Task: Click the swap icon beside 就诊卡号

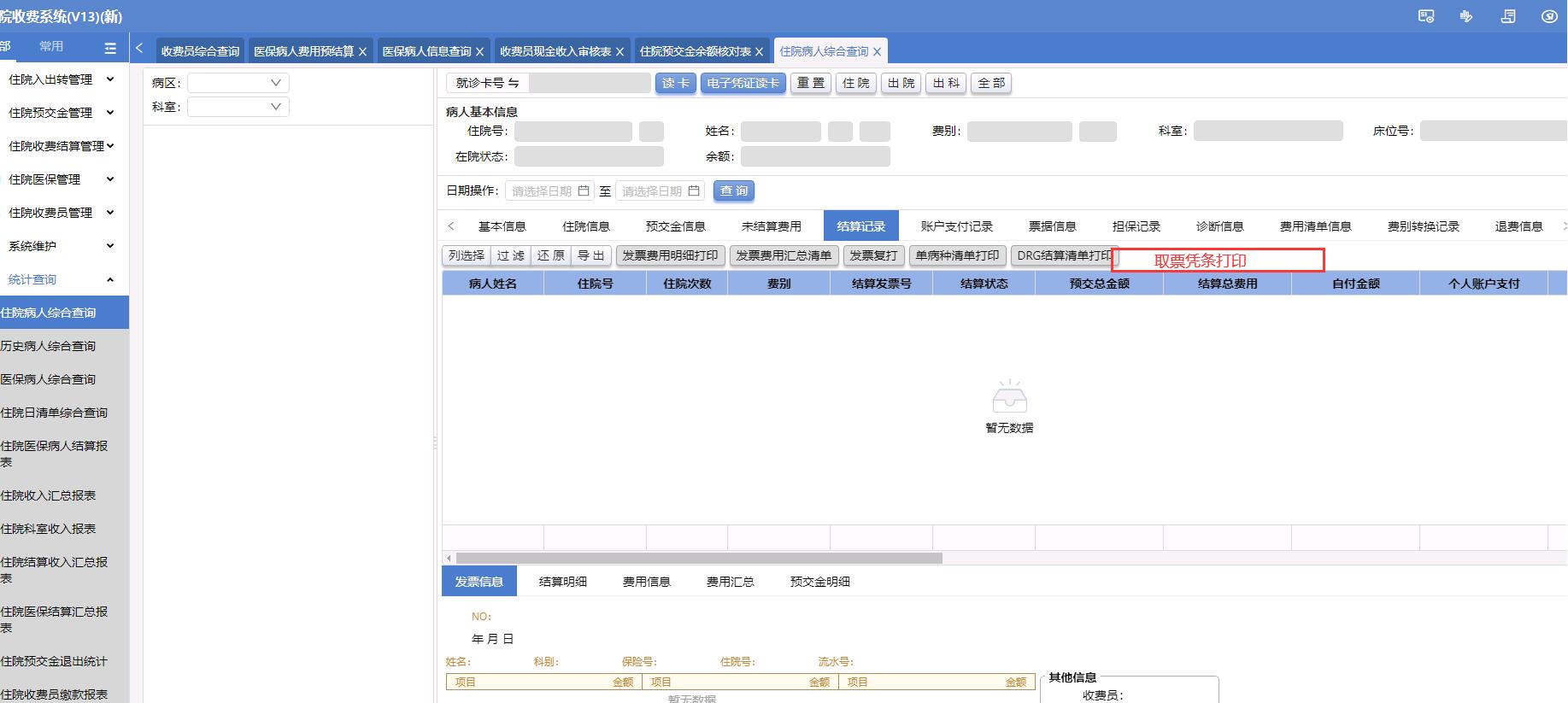Action: click(514, 83)
